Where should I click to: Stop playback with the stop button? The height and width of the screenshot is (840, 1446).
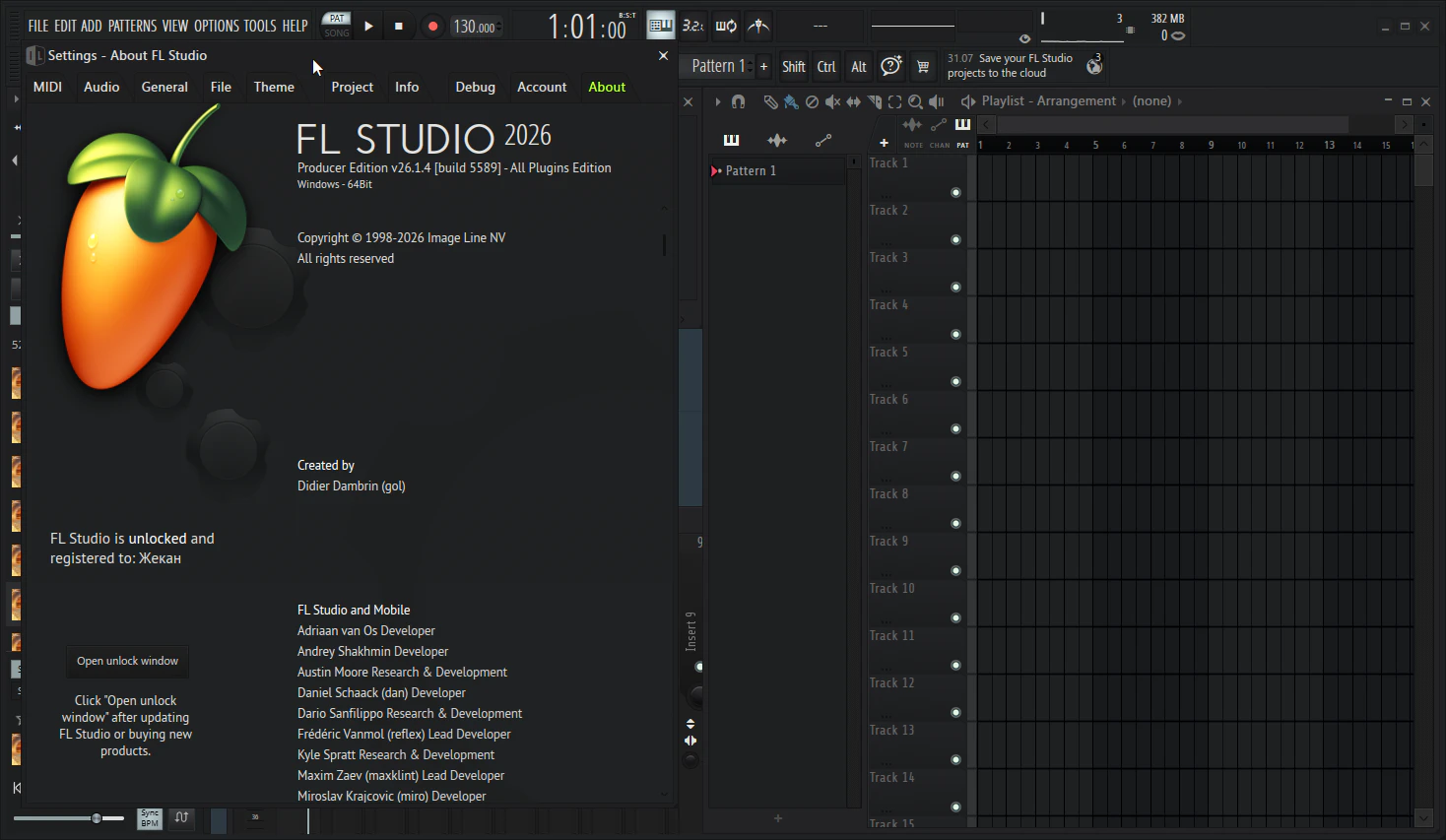pyautogui.click(x=399, y=27)
